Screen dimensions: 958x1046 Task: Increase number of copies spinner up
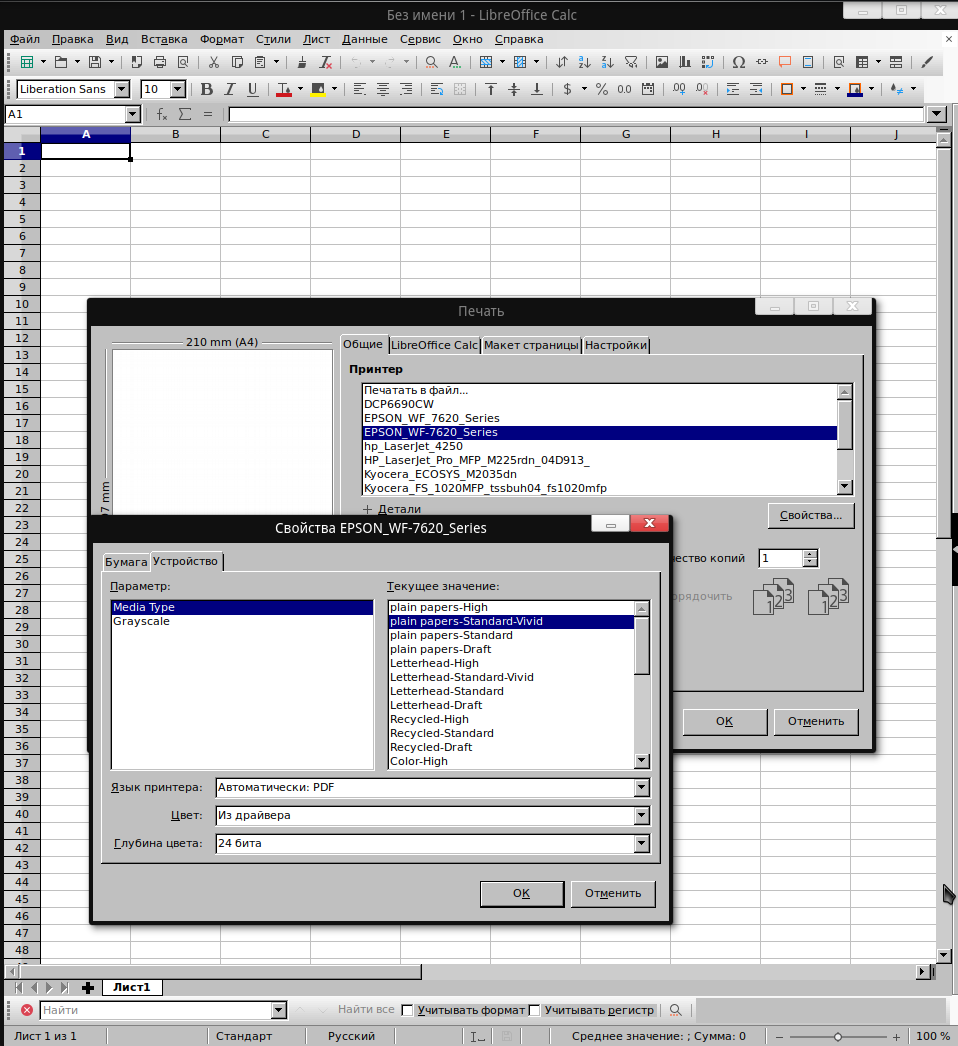[810, 554]
